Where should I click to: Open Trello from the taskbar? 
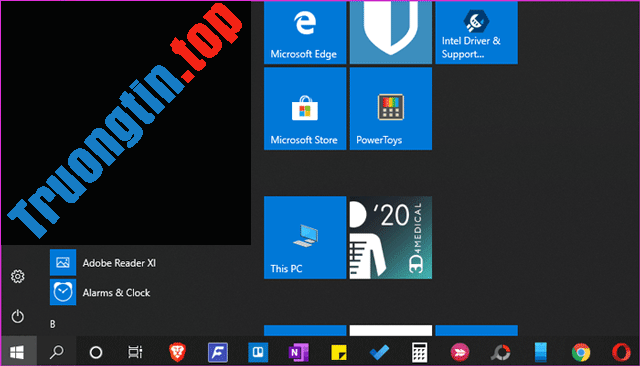pos(258,352)
